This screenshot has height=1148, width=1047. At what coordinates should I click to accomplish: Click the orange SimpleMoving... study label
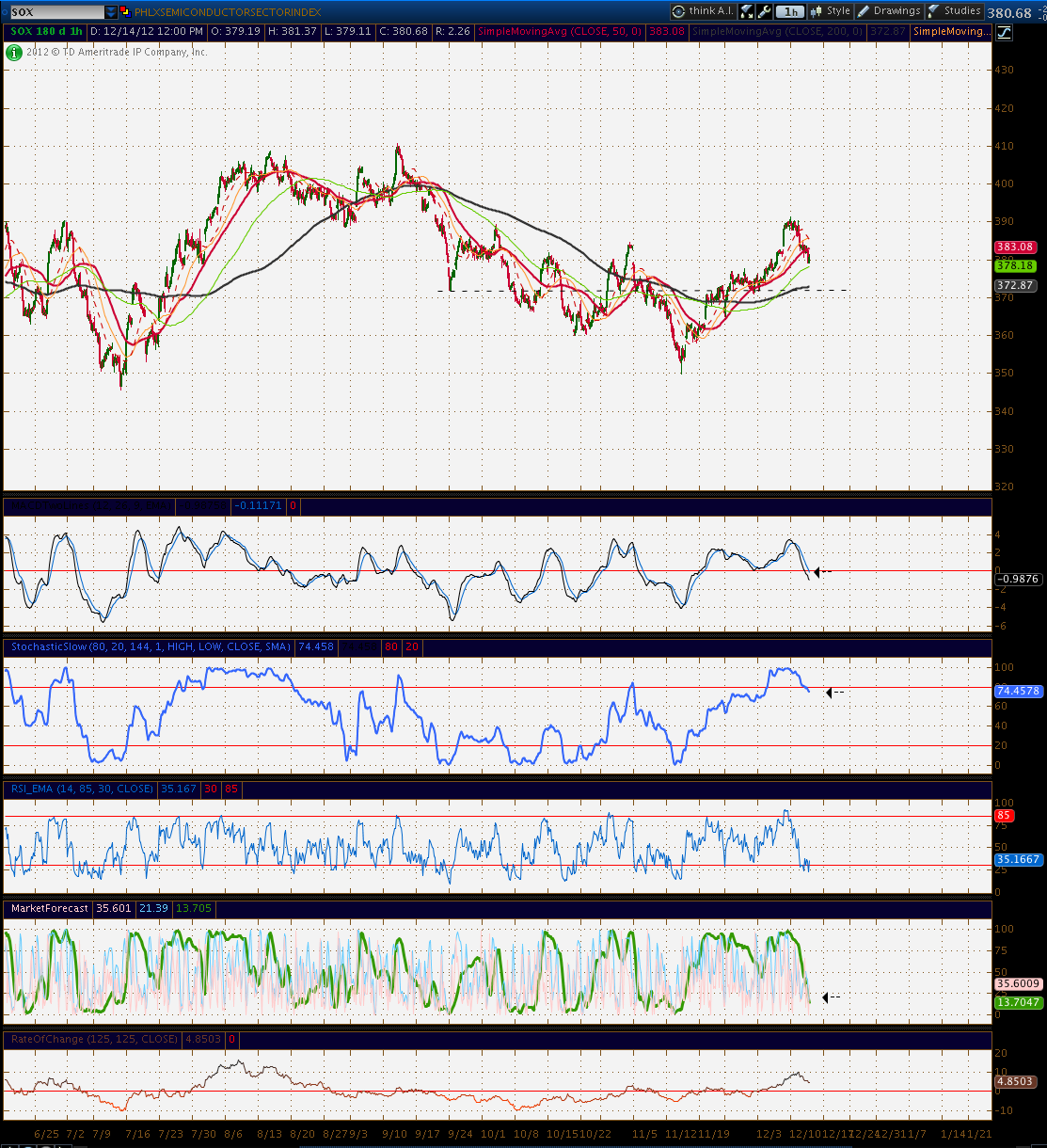[952, 32]
